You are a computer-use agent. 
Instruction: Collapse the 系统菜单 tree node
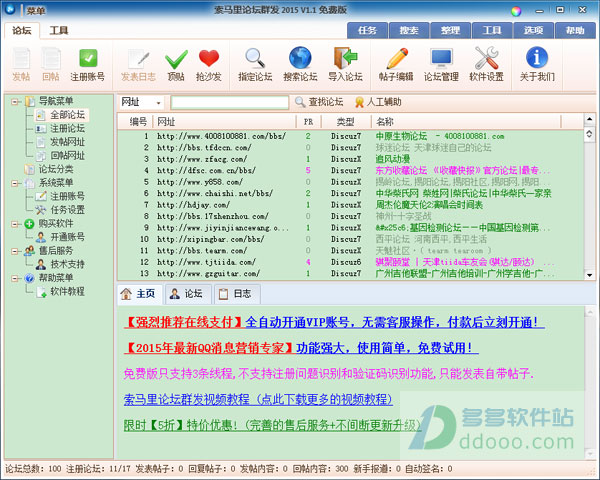pos(15,183)
